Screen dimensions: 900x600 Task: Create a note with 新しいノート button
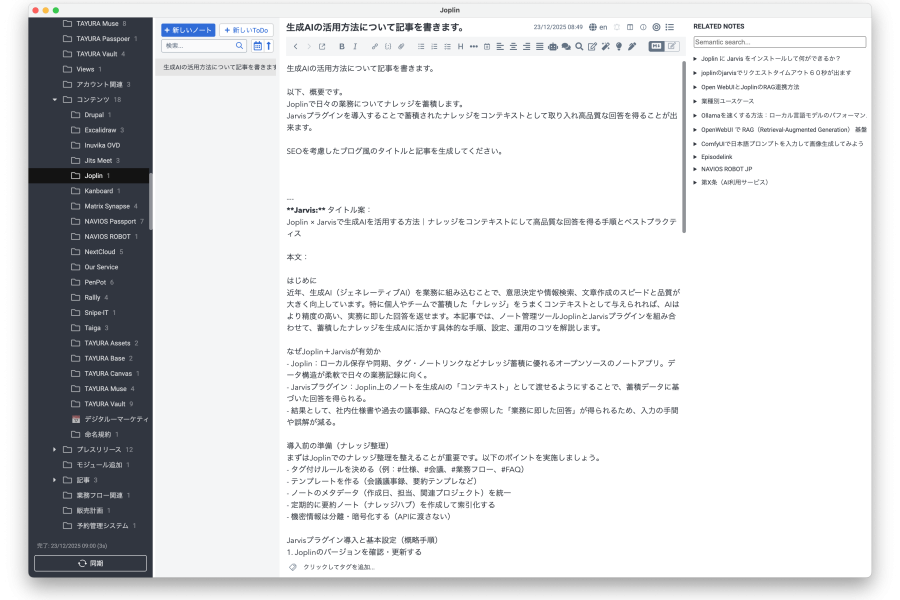point(188,30)
